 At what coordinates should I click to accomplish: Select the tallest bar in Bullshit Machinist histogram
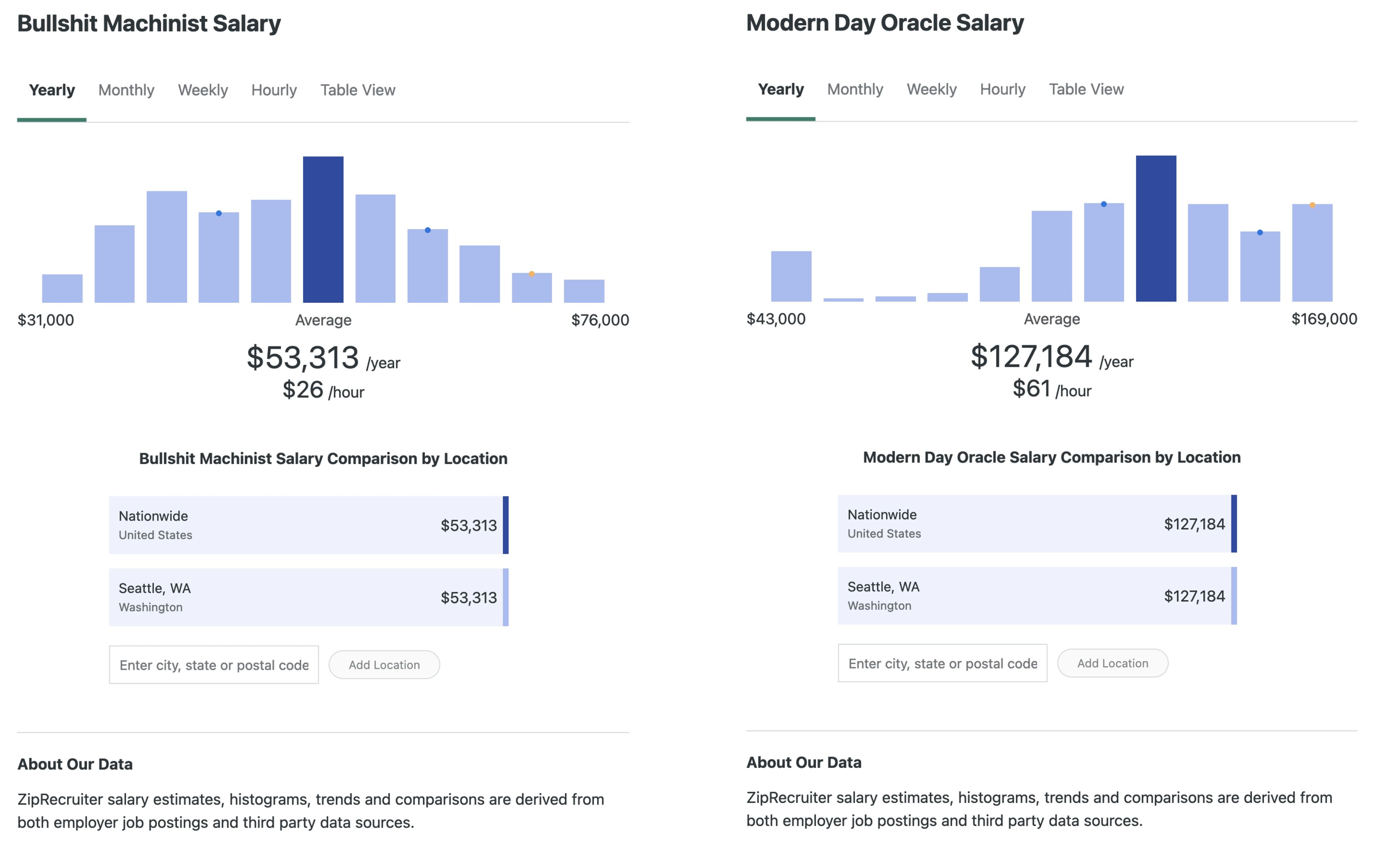323,227
